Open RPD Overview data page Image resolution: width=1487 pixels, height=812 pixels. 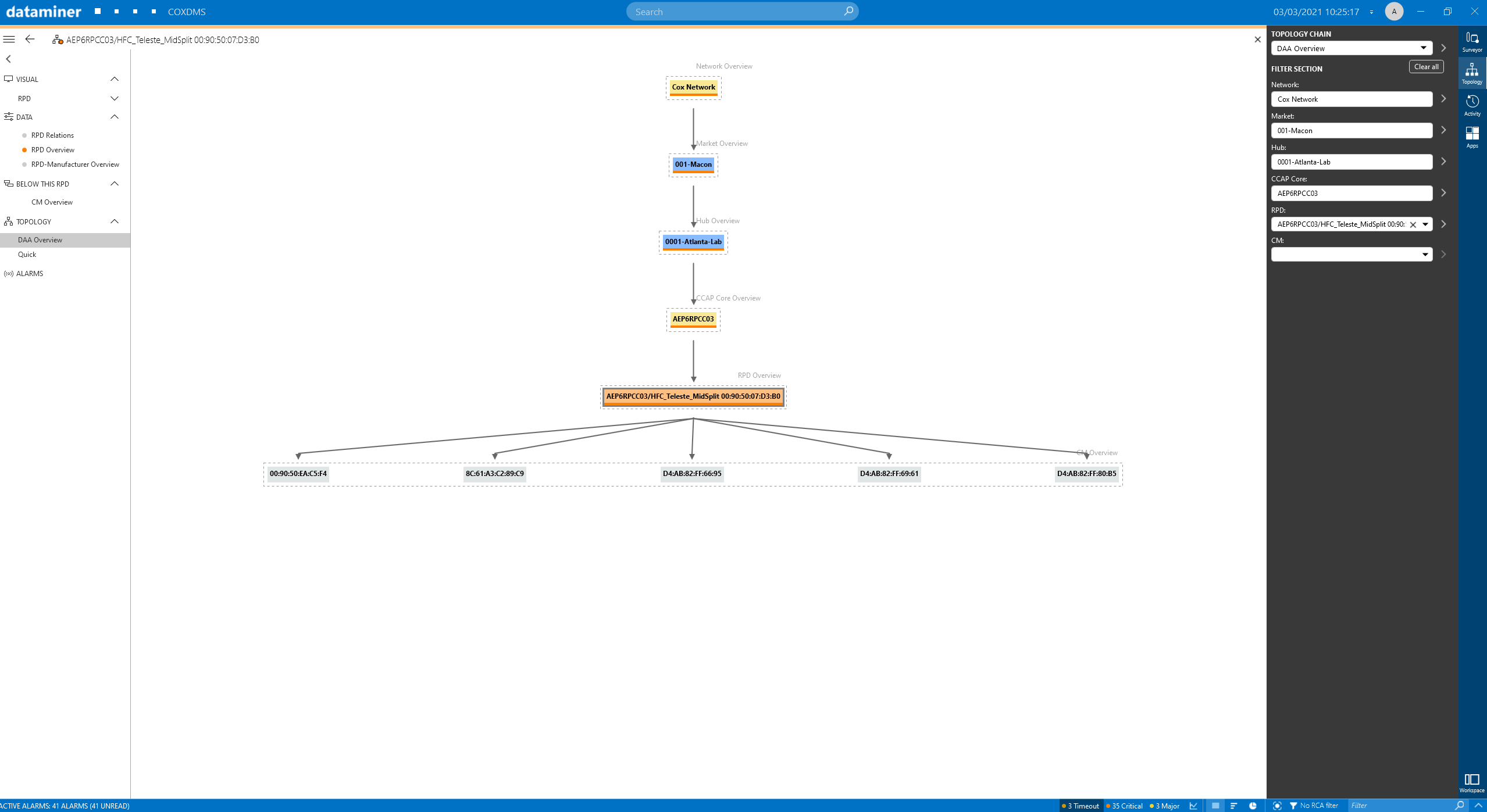pyautogui.click(x=52, y=149)
